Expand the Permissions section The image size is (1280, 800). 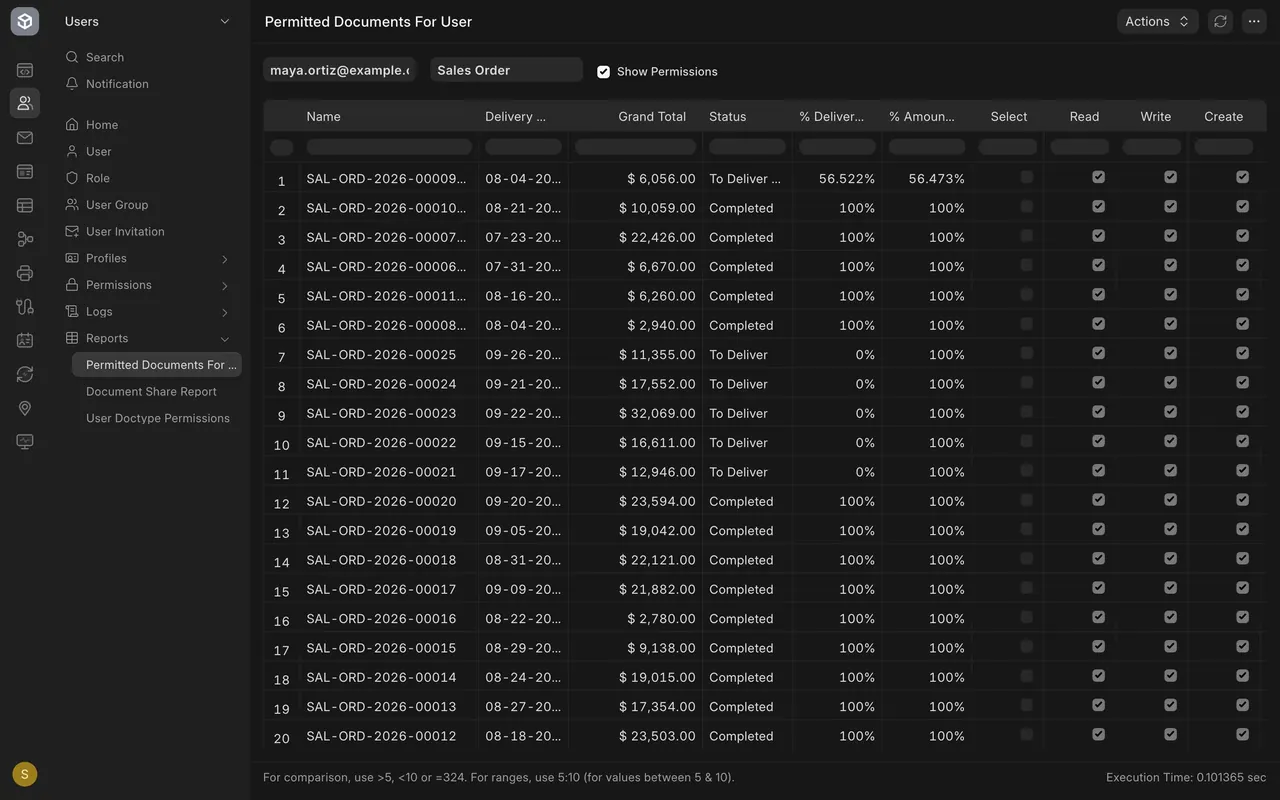(x=149, y=285)
